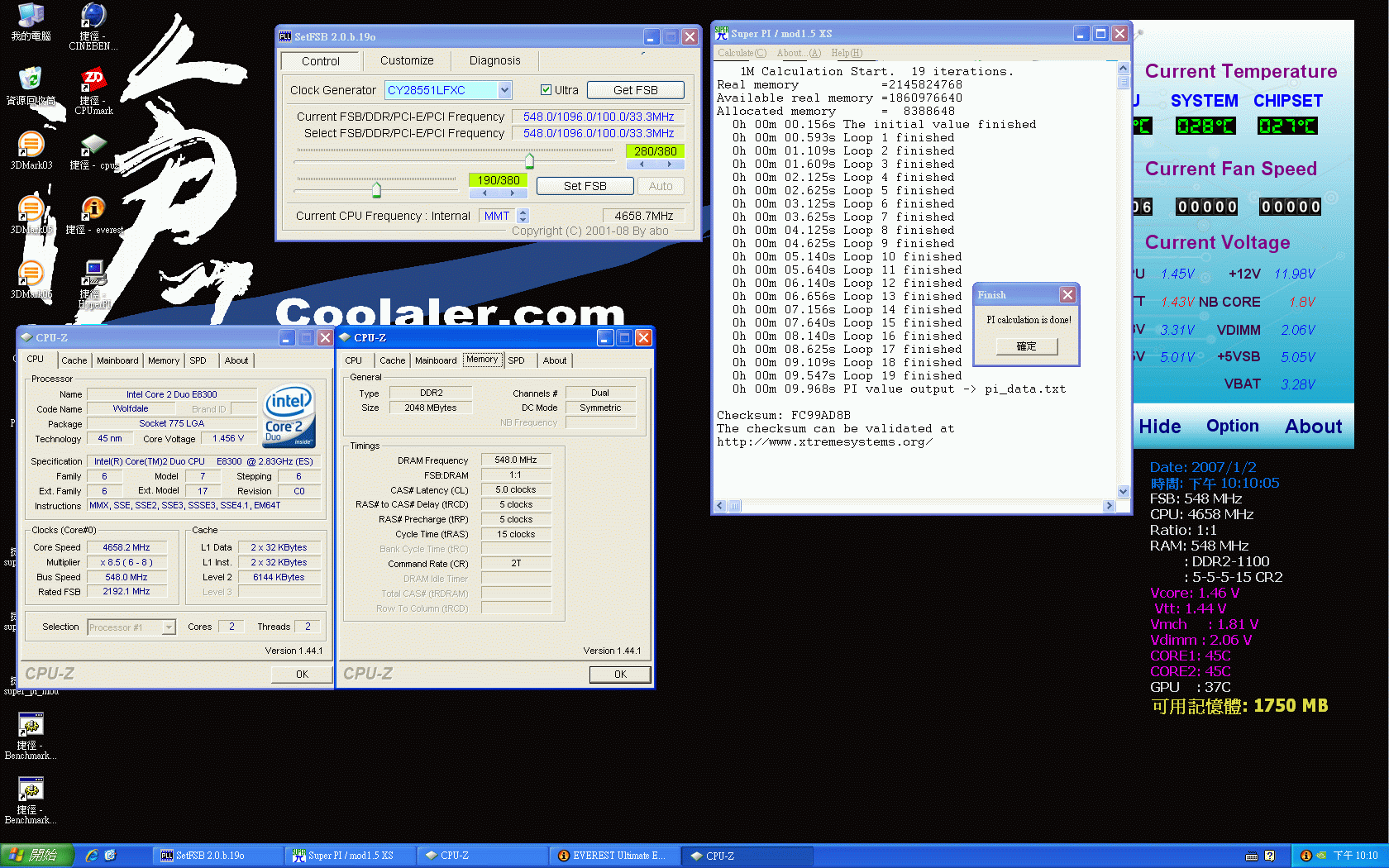The width and height of the screenshot is (1389, 868).
Task: Open Cache tab in left CPU-Z window
Action: 74,360
